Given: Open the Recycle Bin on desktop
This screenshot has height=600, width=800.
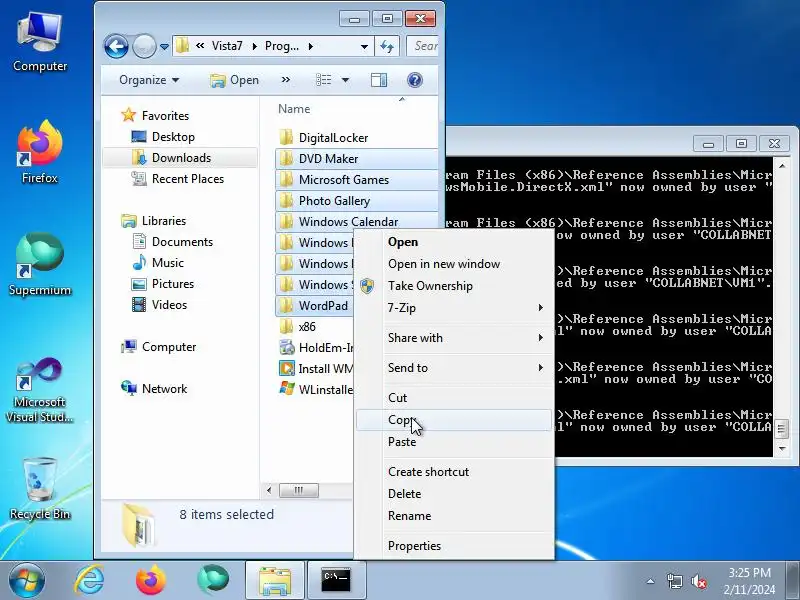Looking at the screenshot, I should 40,488.
